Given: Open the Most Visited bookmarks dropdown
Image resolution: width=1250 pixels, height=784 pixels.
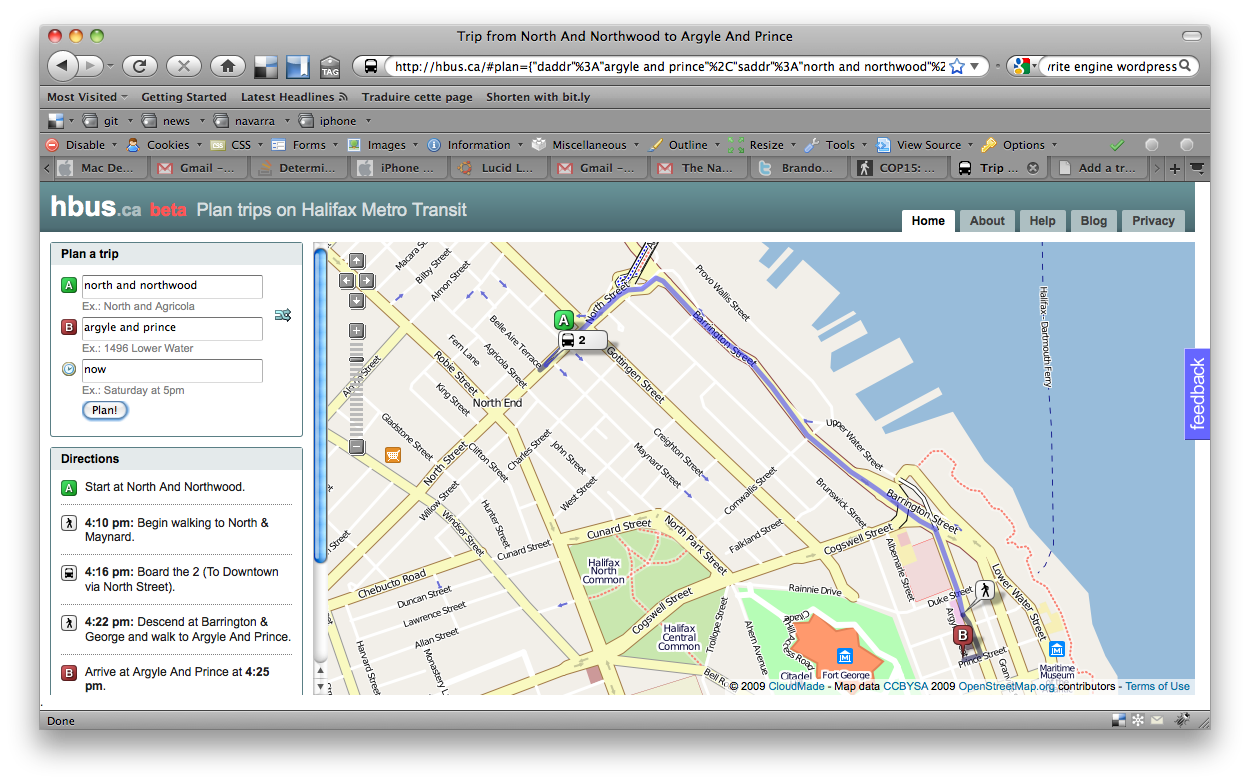Looking at the screenshot, I should coord(87,97).
